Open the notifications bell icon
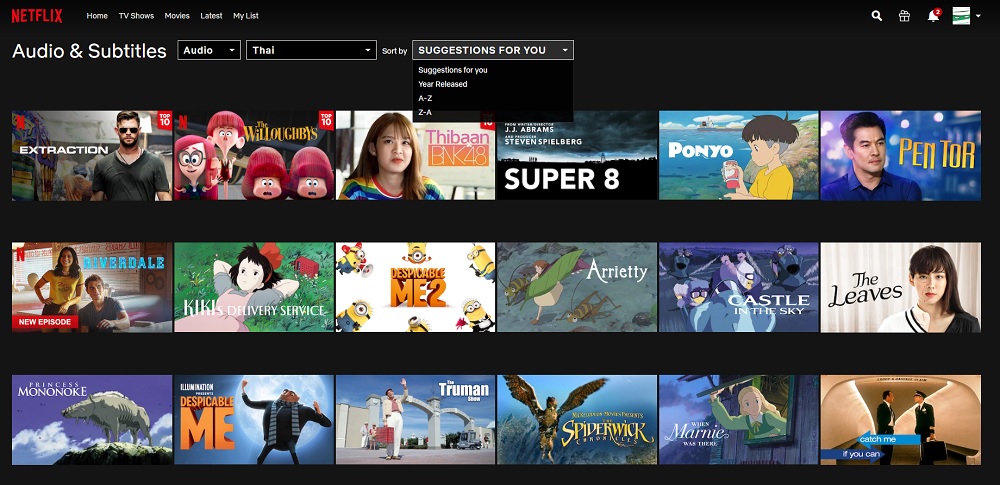 [933, 16]
